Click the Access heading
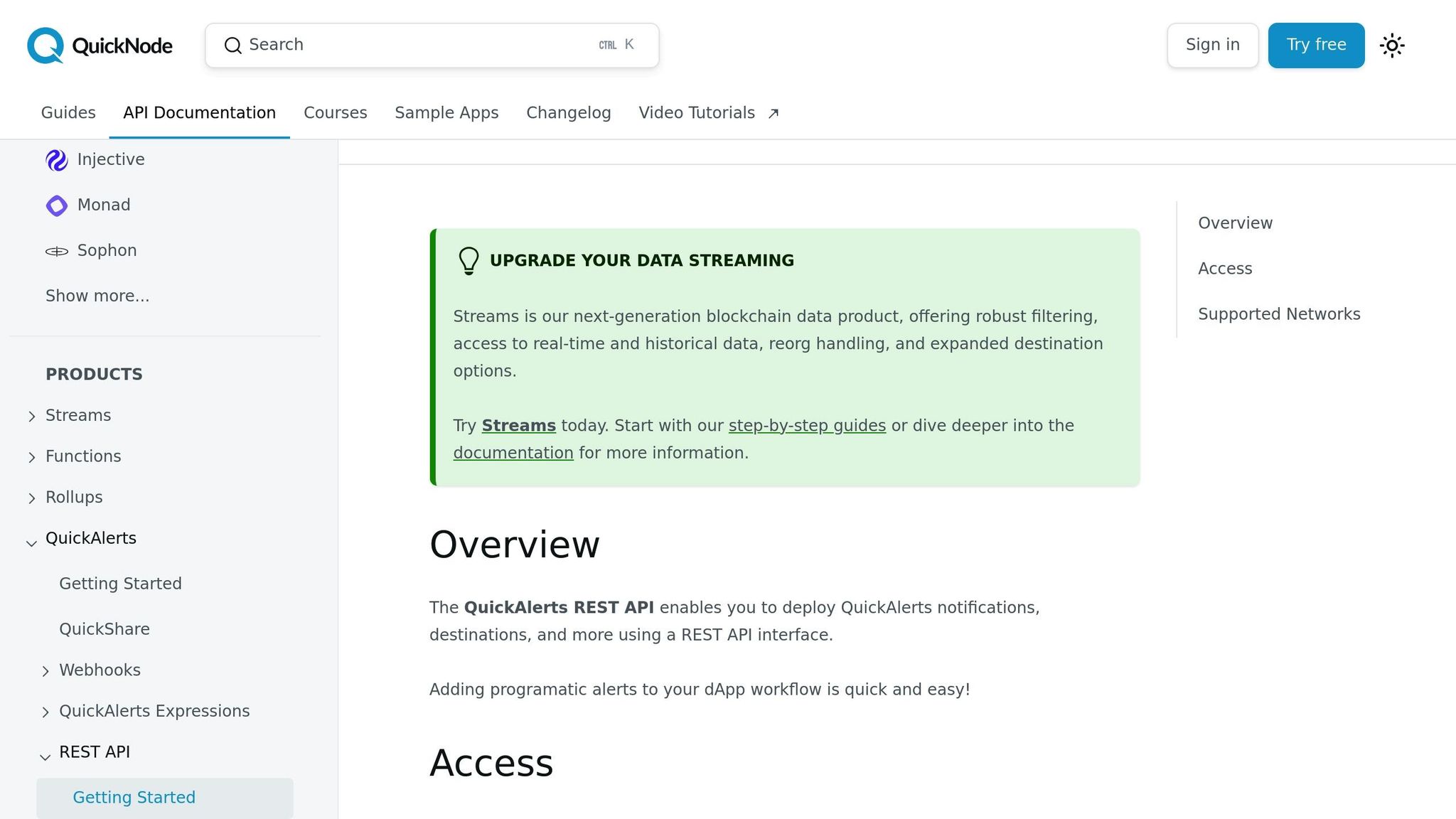The height and width of the screenshot is (819, 1456). pos(491,763)
